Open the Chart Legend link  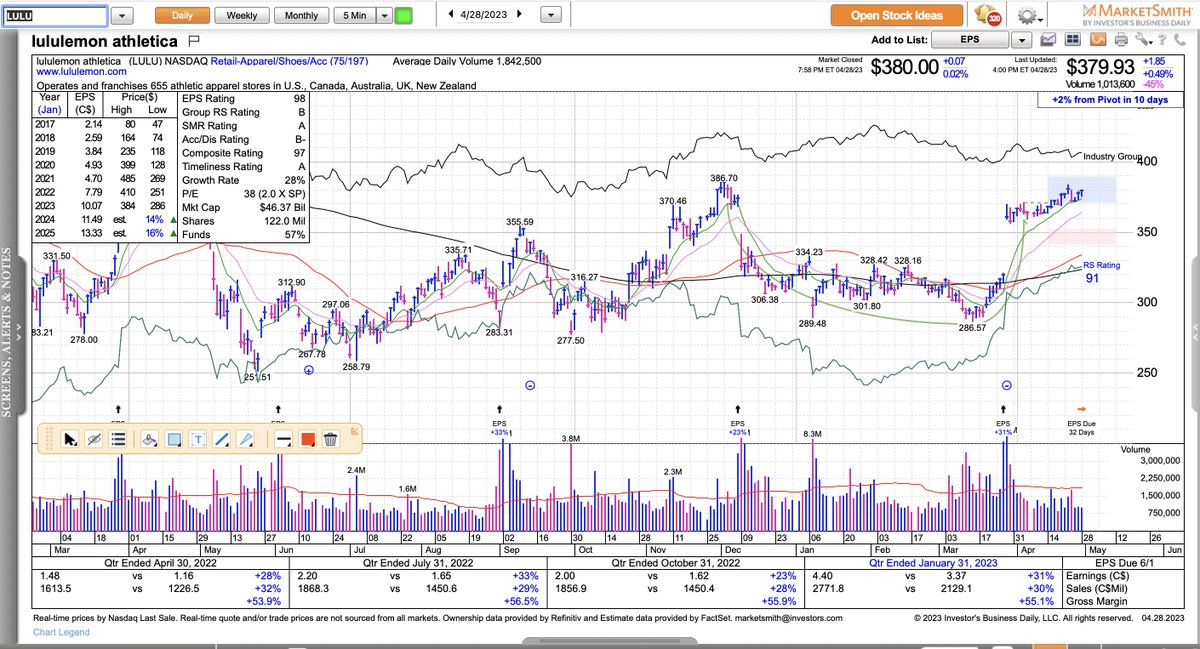[x=63, y=632]
